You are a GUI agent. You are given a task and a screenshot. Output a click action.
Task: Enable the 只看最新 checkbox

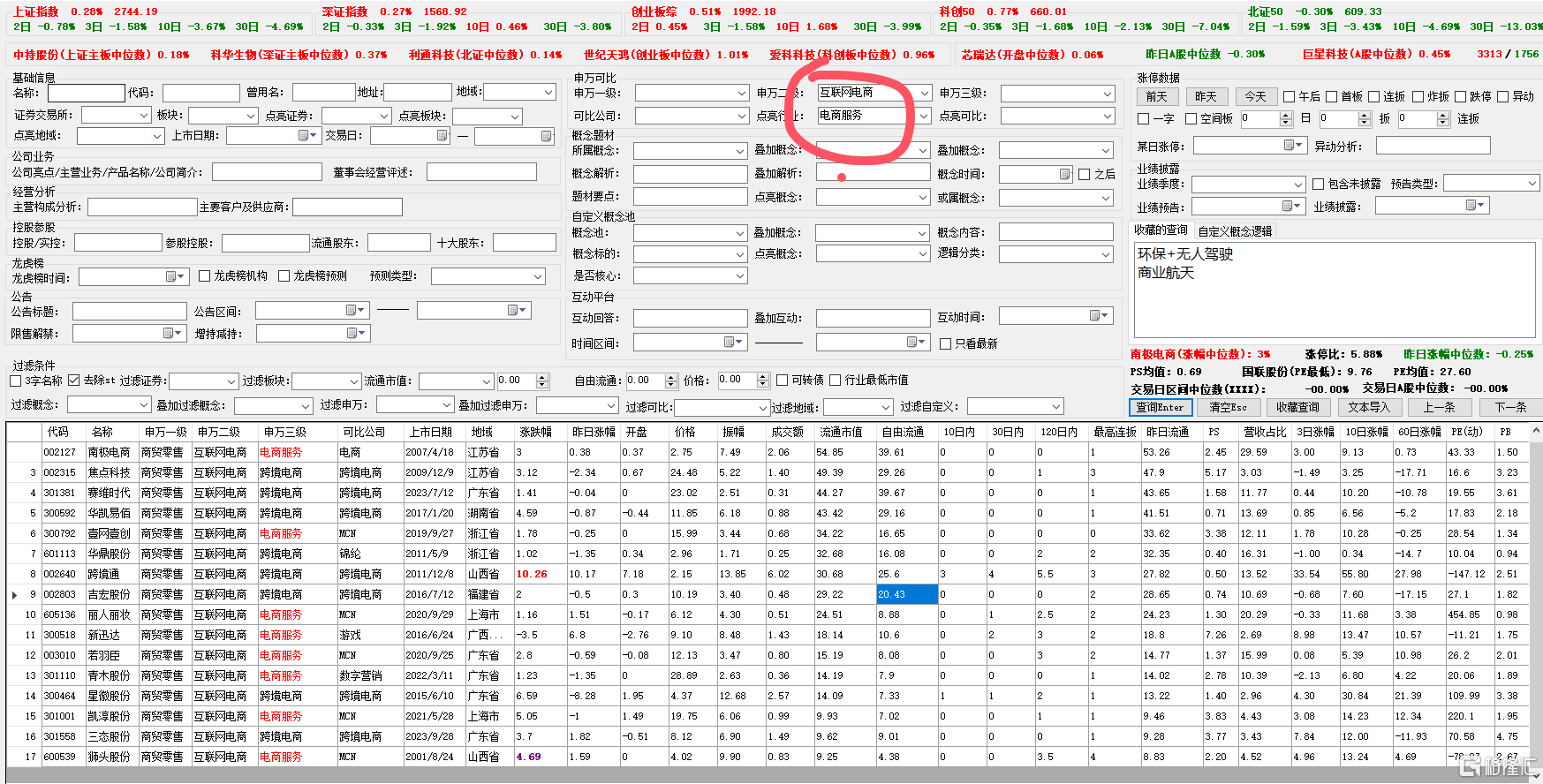tap(945, 343)
